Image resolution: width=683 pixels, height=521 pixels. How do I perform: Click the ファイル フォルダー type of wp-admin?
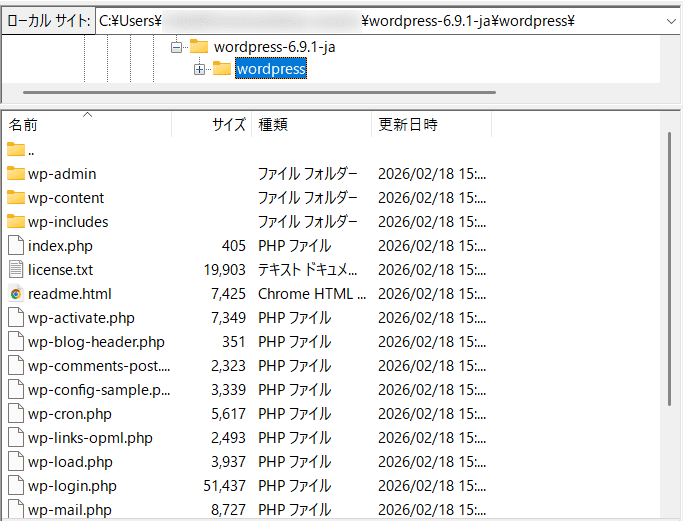tap(308, 174)
